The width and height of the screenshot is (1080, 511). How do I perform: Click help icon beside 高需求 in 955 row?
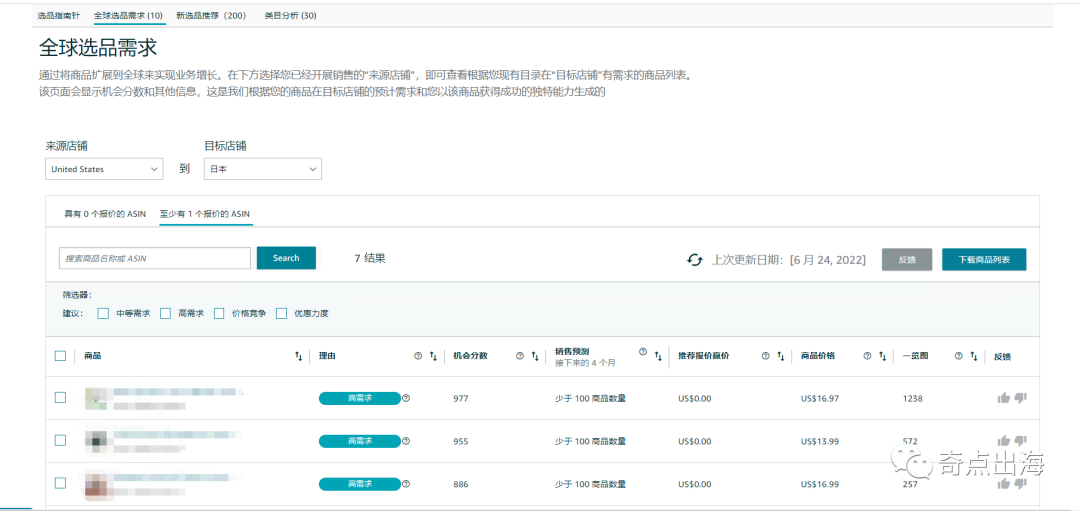point(406,441)
